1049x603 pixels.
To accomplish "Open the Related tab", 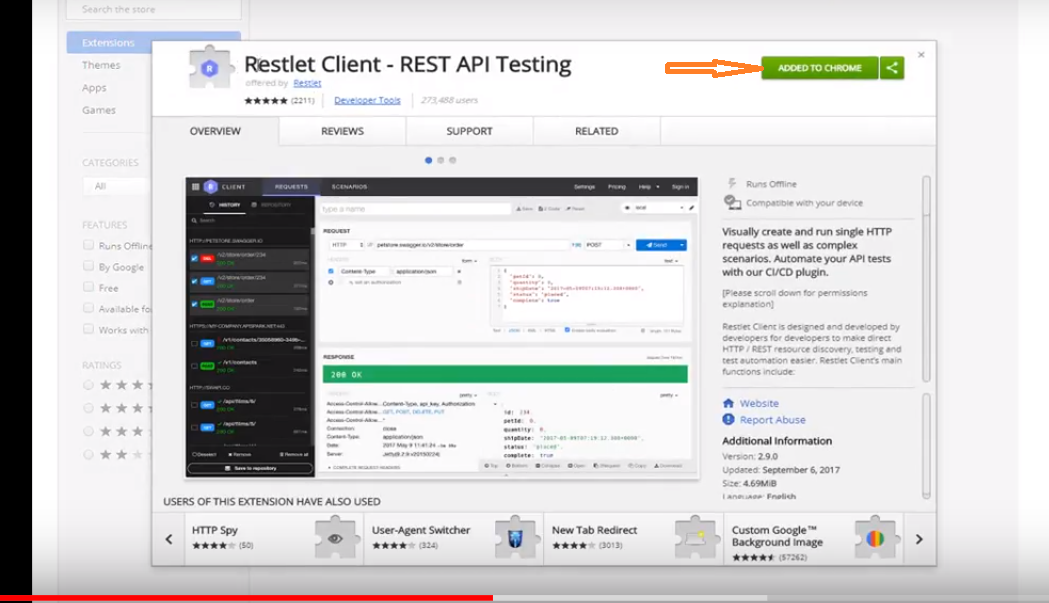I will coord(597,131).
